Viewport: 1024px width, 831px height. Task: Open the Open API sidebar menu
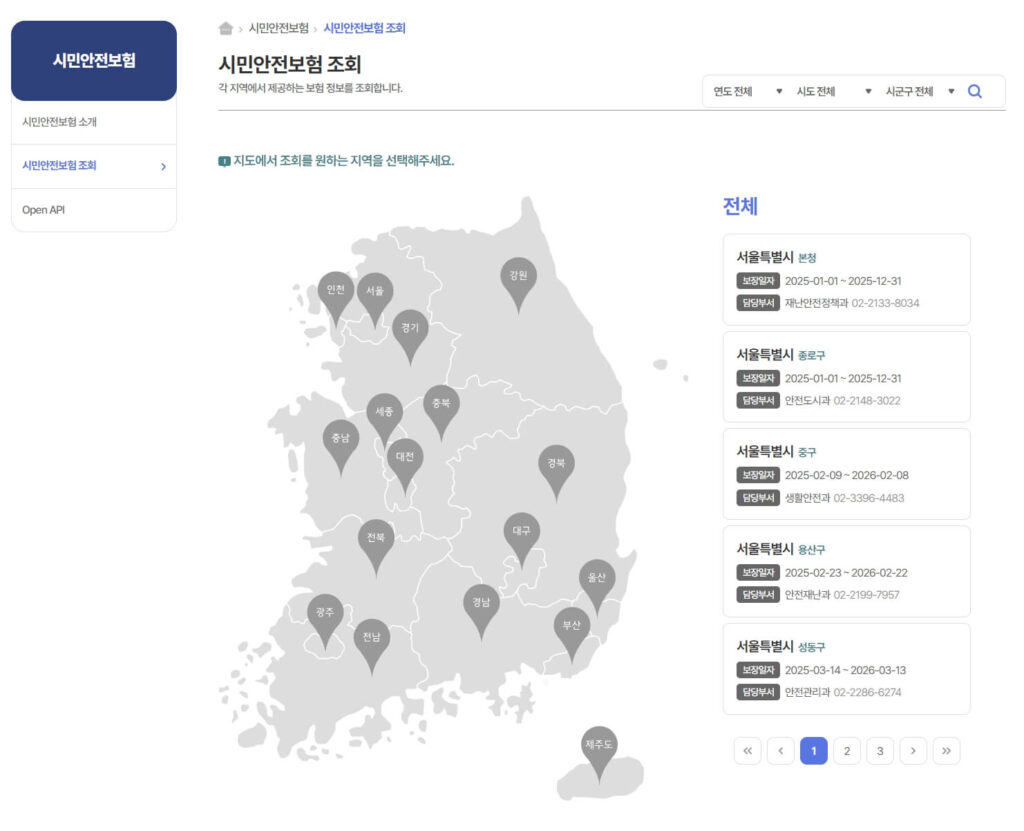[44, 209]
